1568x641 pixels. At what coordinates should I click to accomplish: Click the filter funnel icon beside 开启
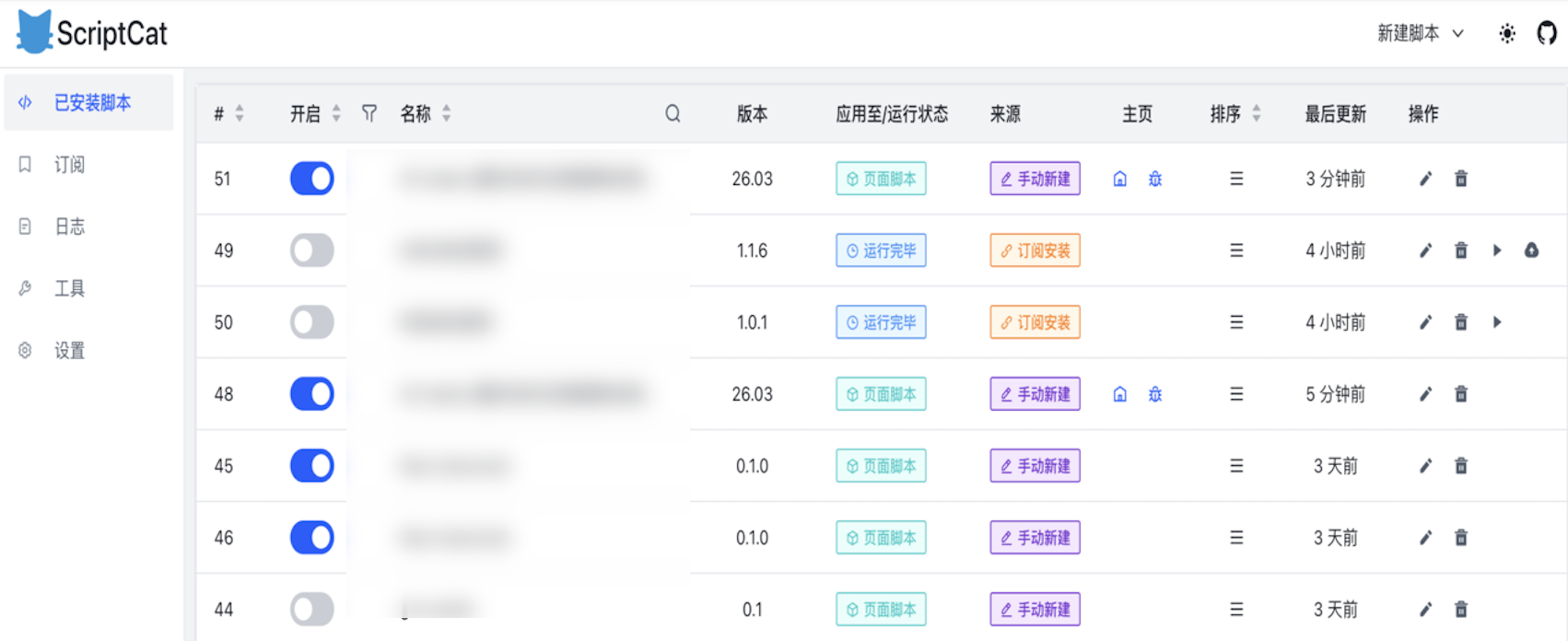click(369, 113)
